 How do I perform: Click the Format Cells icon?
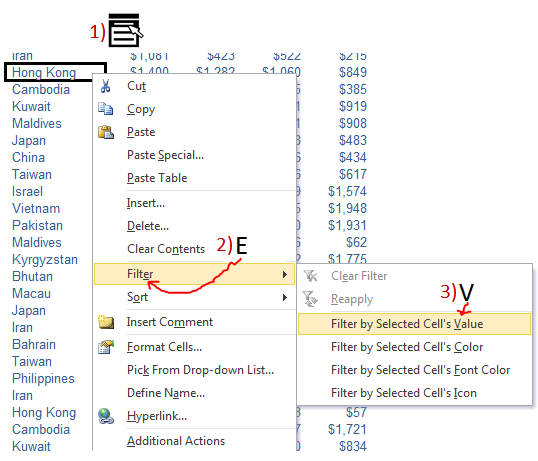tap(106, 347)
